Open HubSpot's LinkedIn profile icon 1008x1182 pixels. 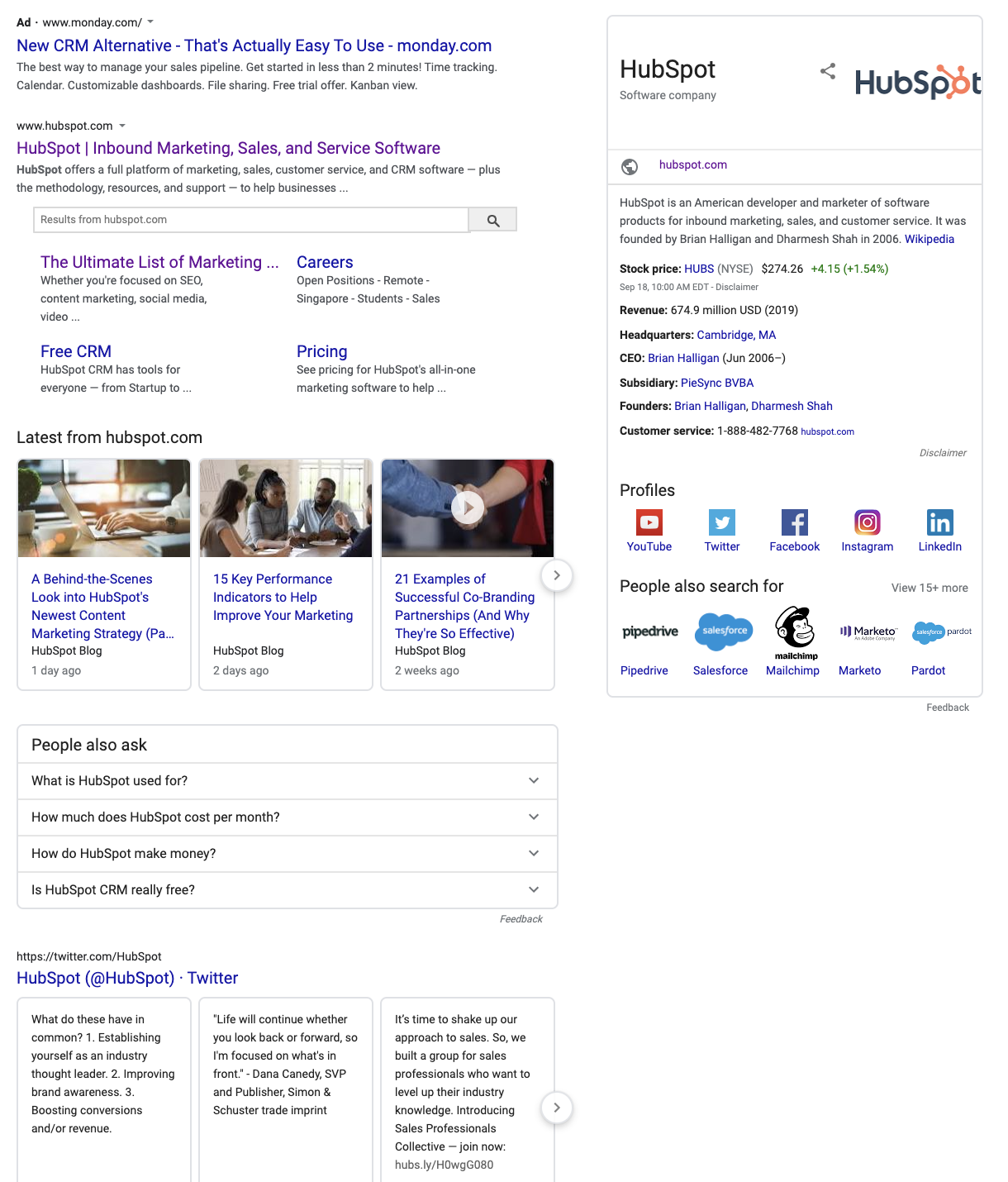(940, 522)
